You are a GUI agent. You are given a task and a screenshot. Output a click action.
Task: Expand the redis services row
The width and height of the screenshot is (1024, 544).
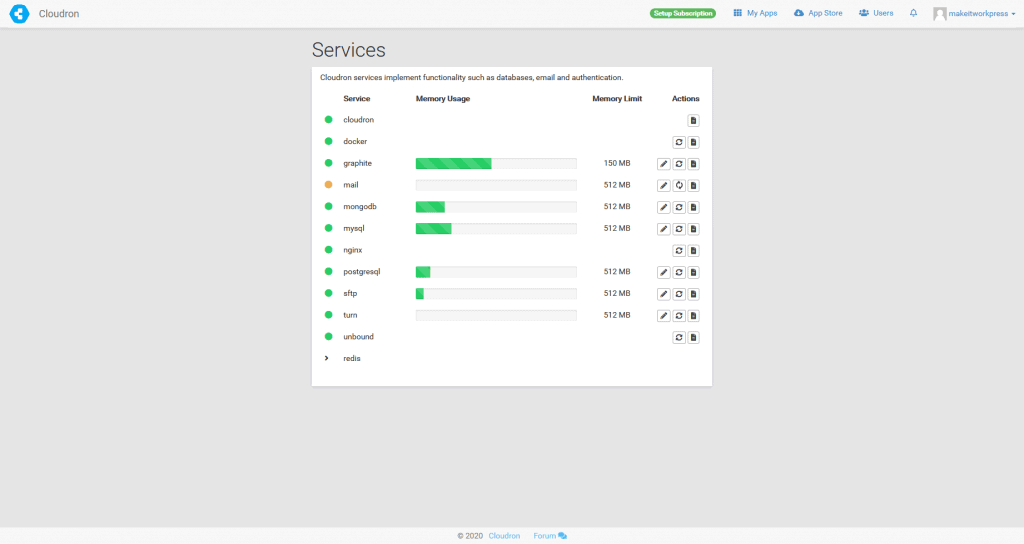tap(327, 358)
